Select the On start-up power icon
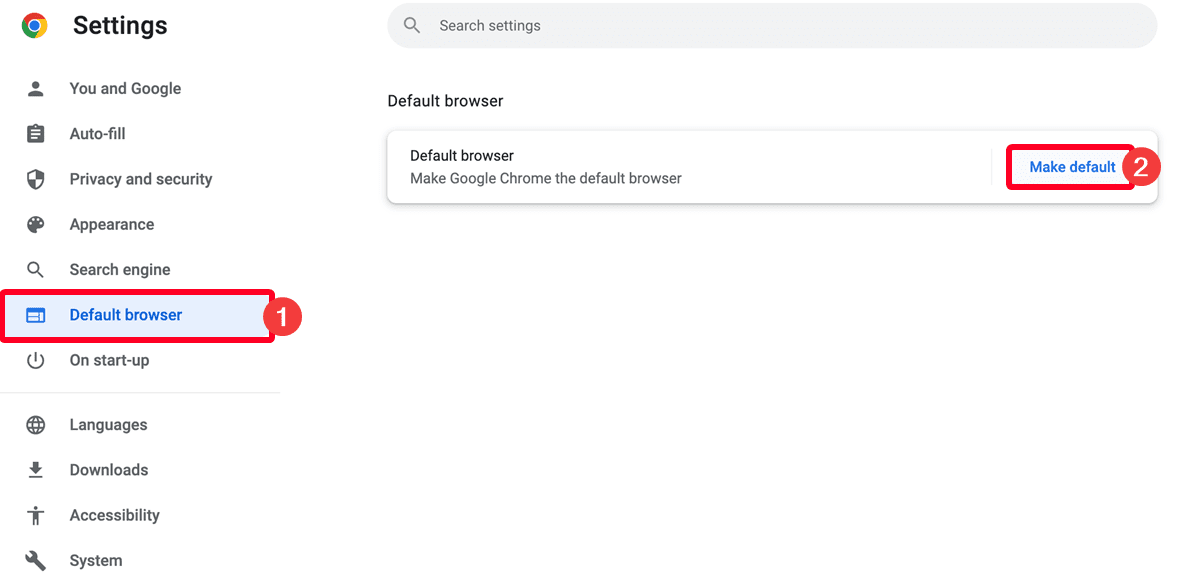This screenshot has height=588, width=1200. (x=36, y=359)
